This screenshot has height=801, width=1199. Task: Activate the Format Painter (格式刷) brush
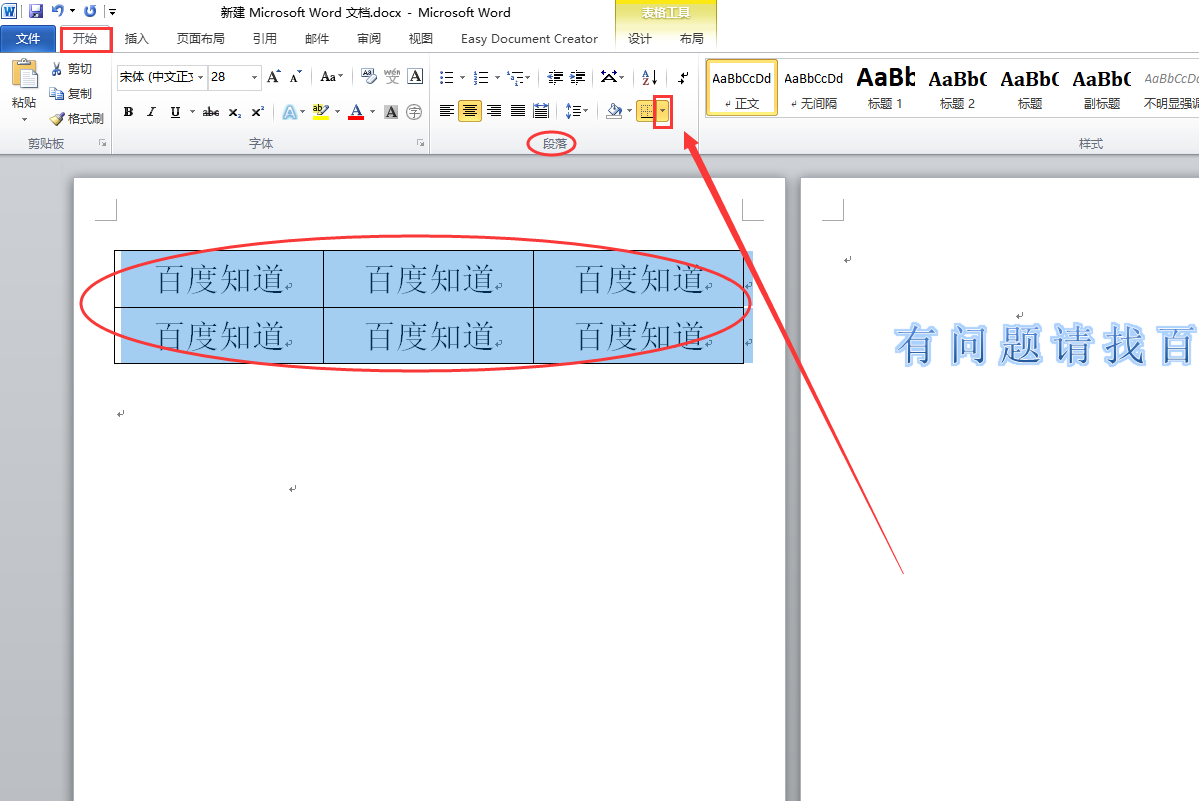coord(76,118)
